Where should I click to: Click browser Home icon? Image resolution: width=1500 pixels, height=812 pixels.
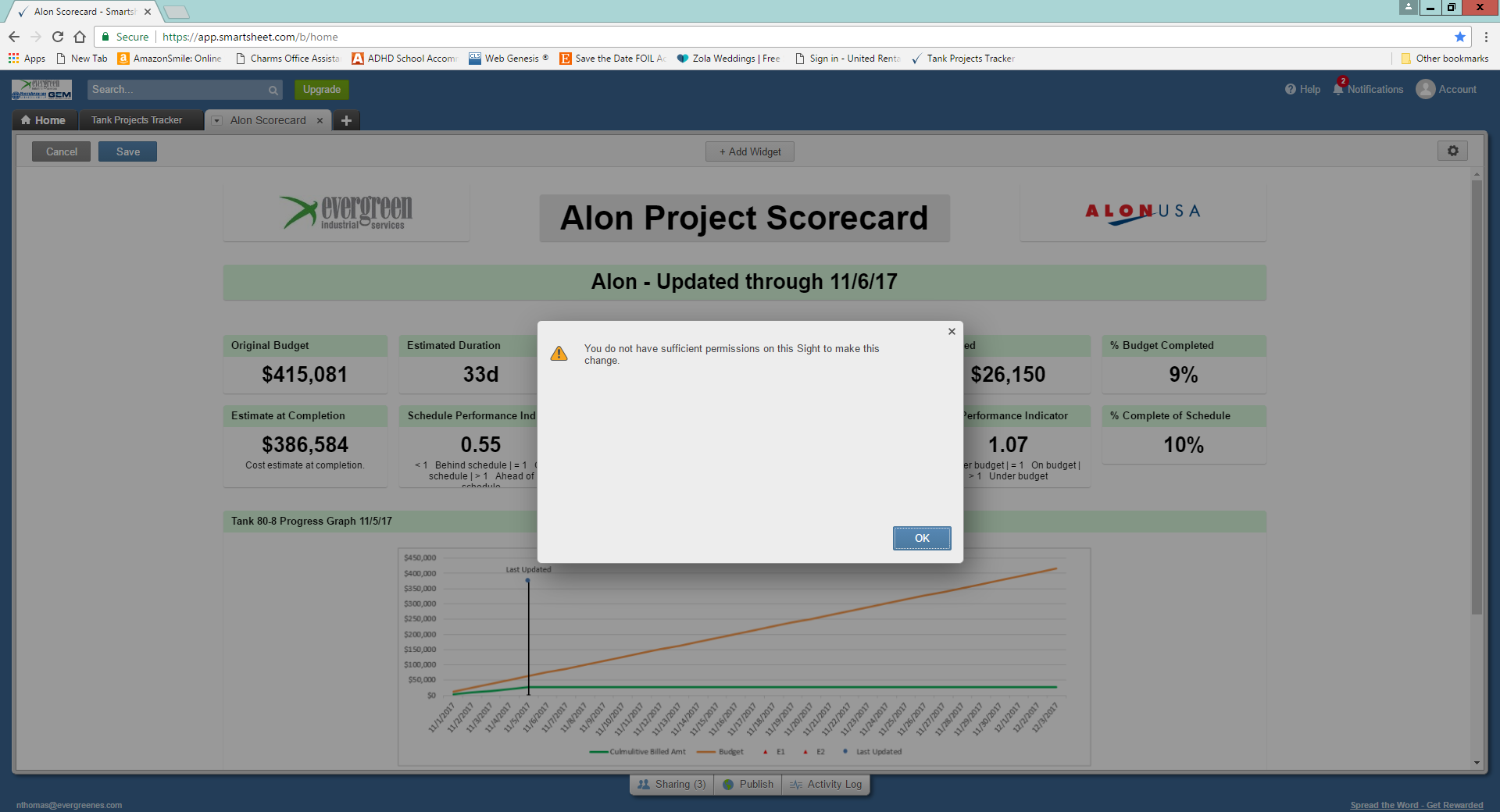click(80, 37)
